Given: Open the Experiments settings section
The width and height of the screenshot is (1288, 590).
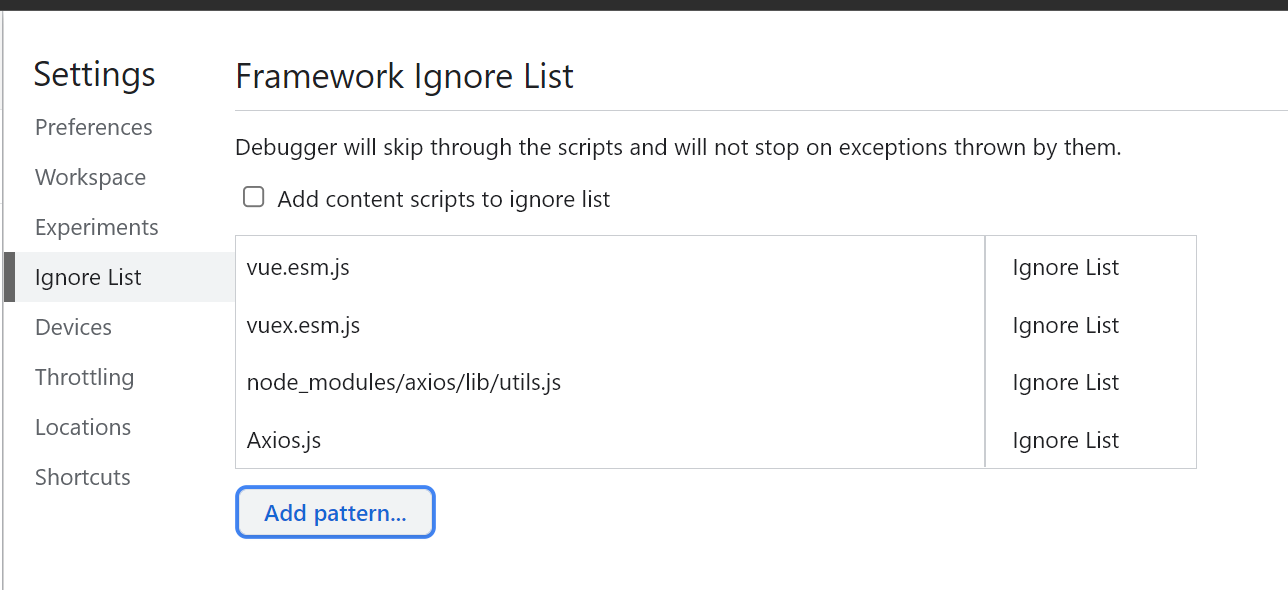Looking at the screenshot, I should tap(96, 227).
